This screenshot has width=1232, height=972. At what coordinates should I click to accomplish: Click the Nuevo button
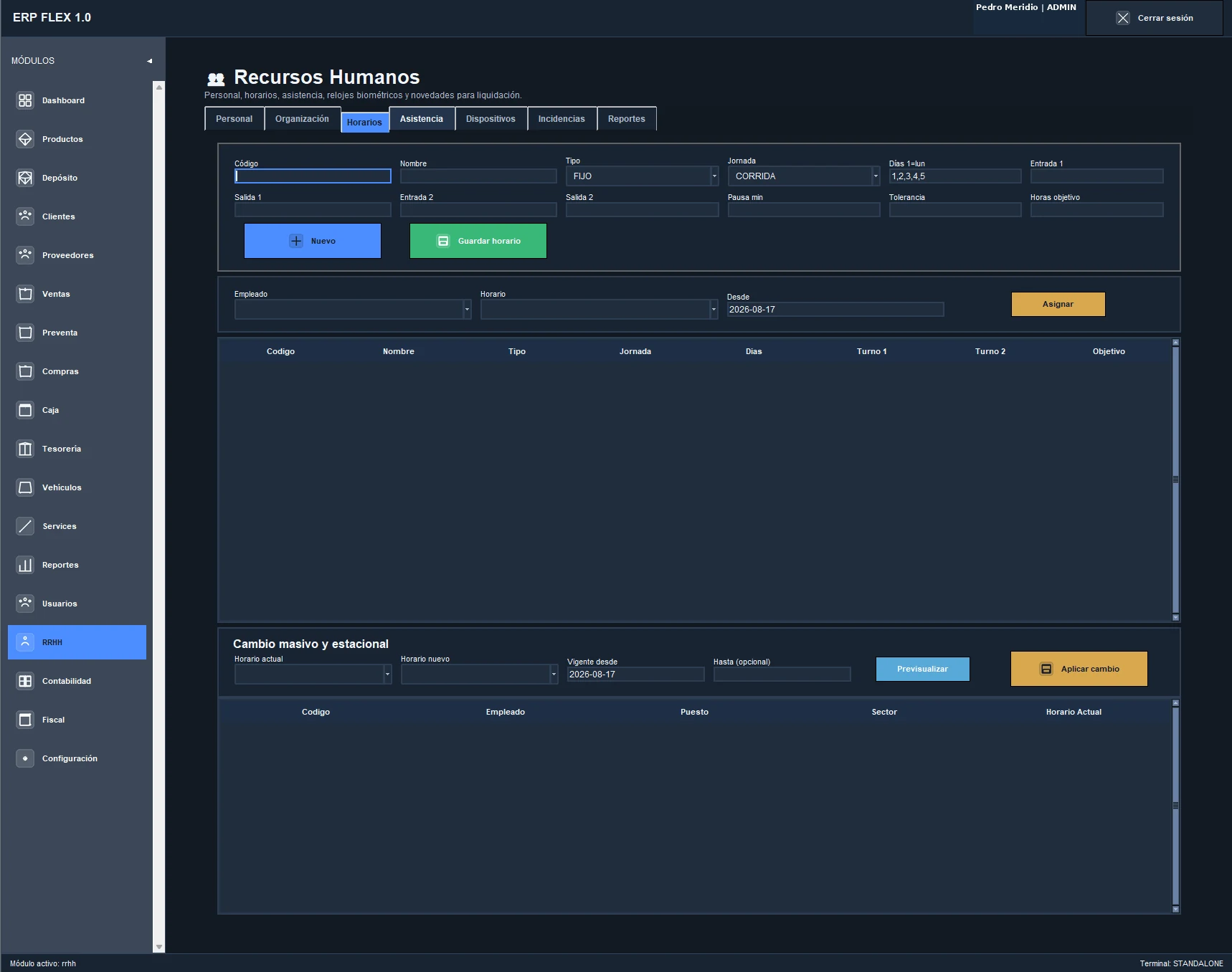[x=313, y=241]
